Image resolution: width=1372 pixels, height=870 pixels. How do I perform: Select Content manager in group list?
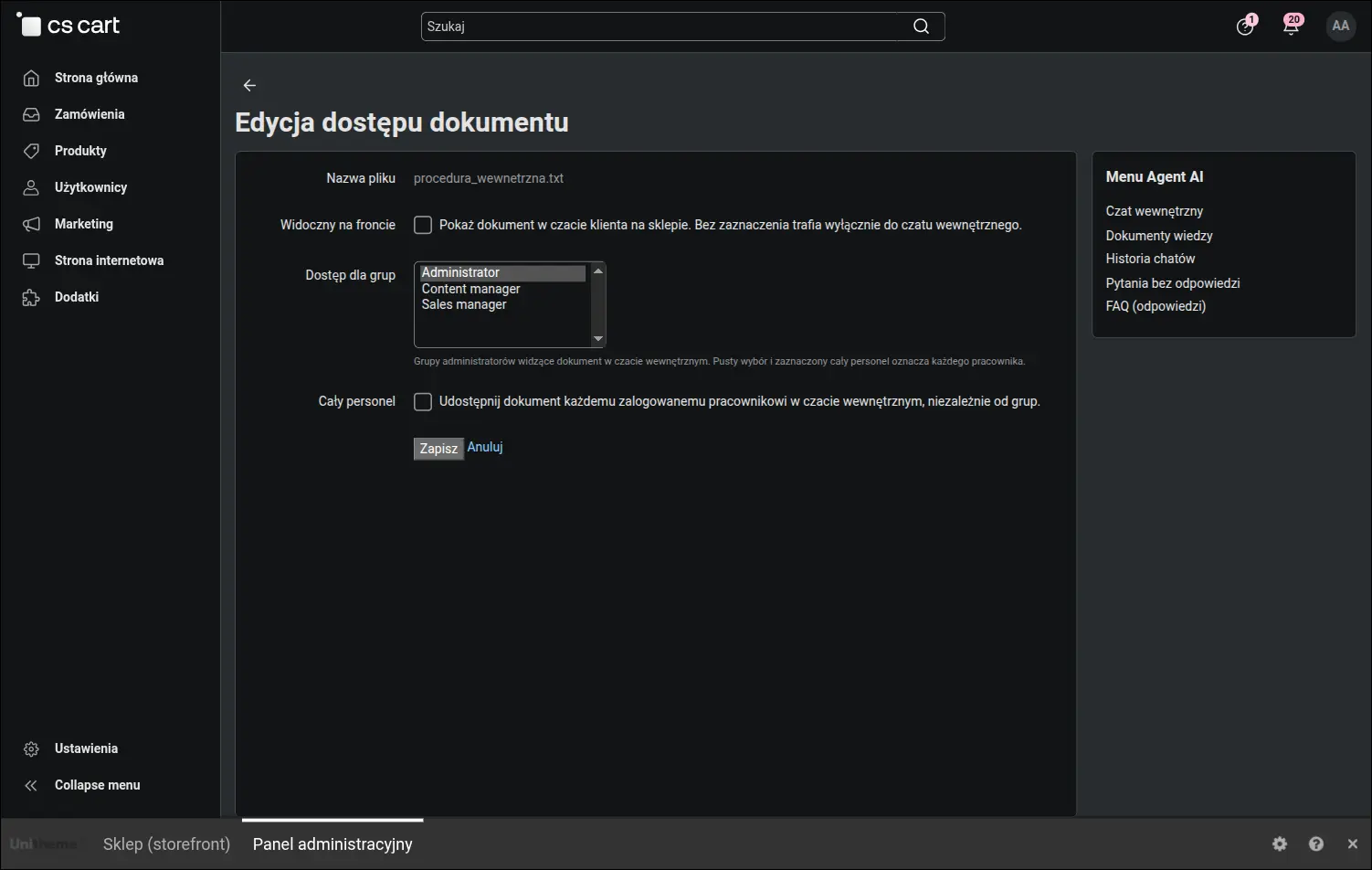click(502, 289)
